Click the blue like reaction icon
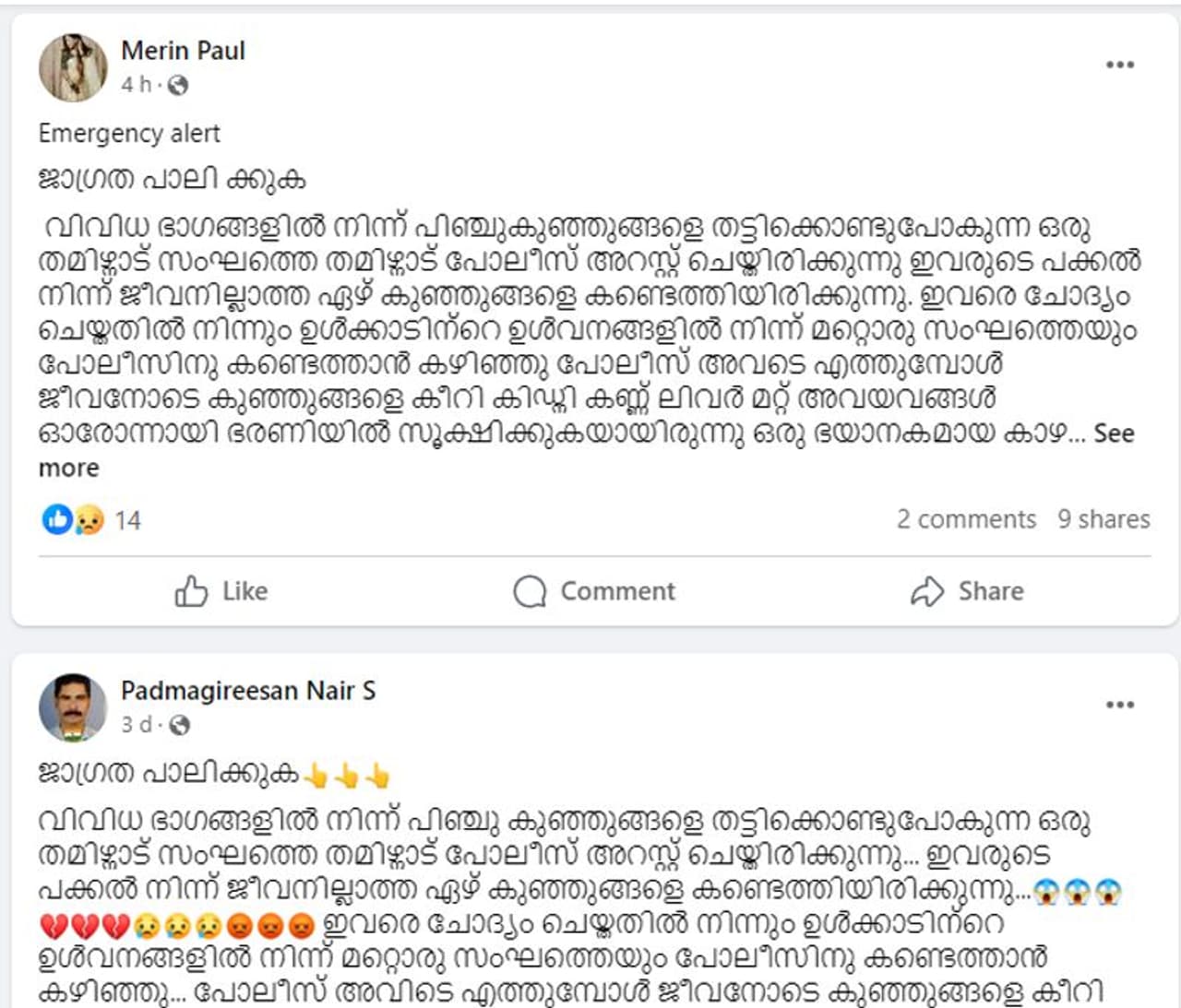The image size is (1181, 1008). point(56,520)
